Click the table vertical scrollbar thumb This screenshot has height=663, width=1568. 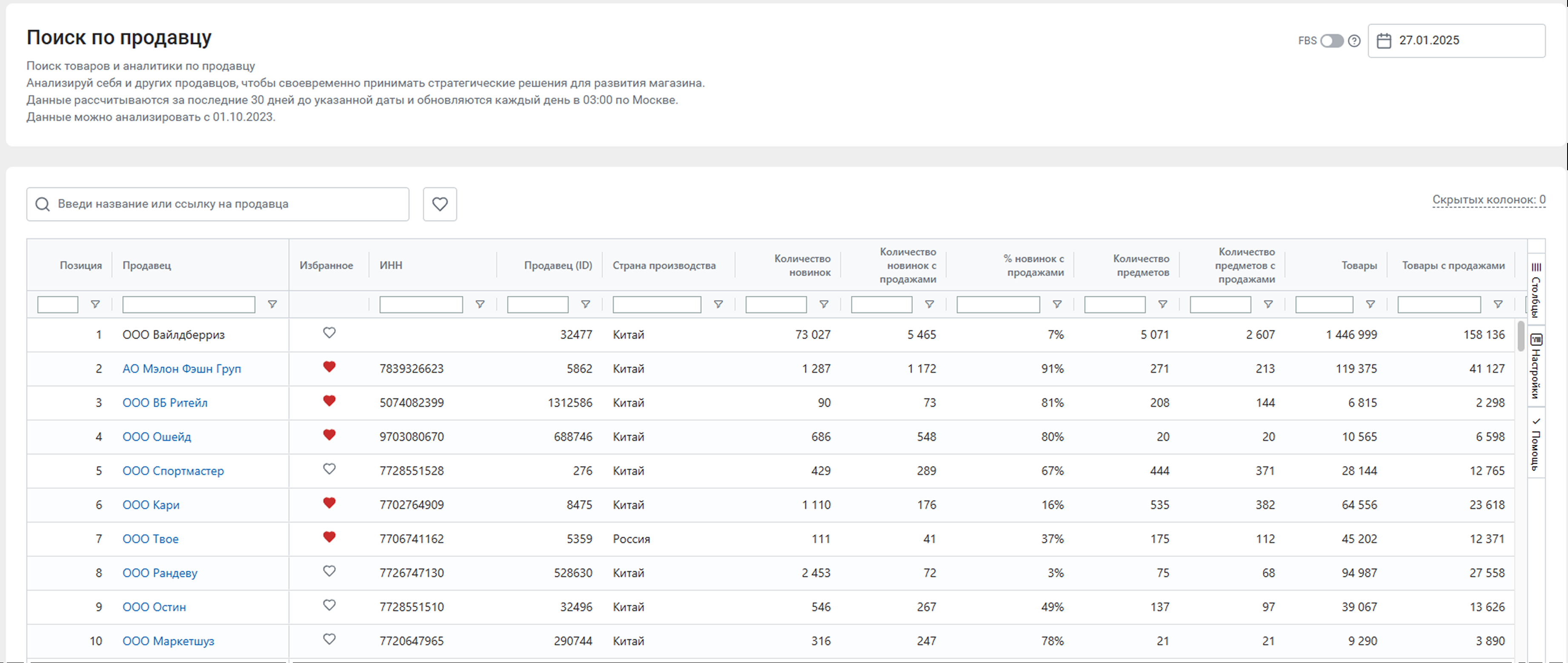click(x=1520, y=336)
